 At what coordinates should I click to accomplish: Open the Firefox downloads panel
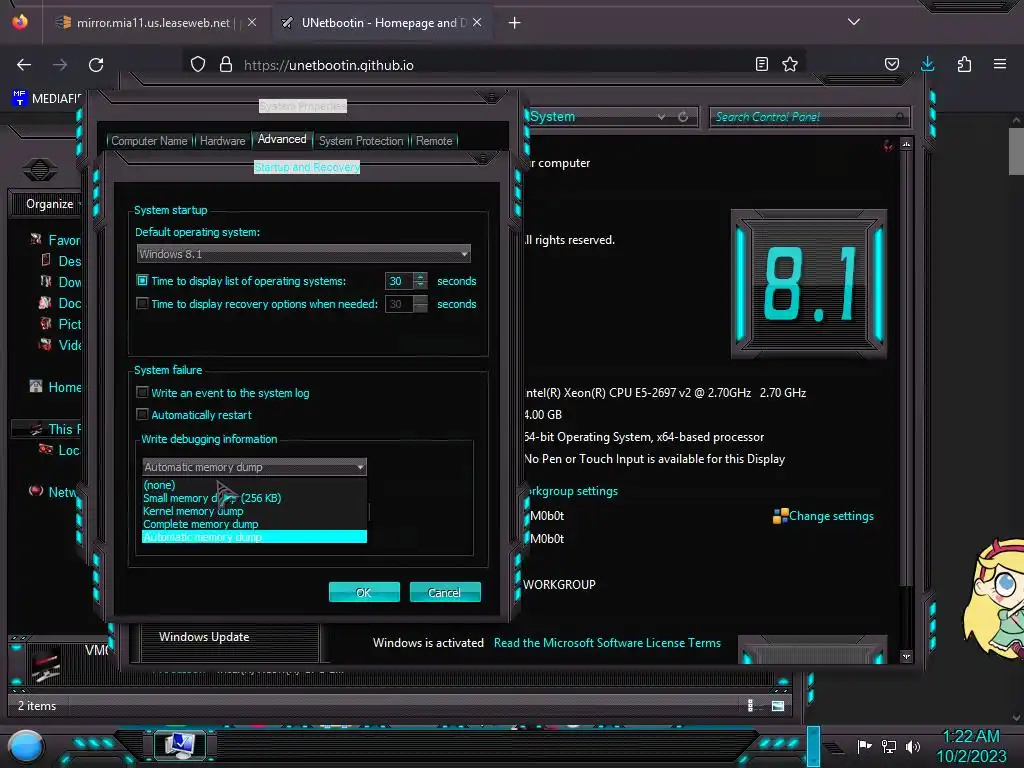pyautogui.click(x=927, y=64)
